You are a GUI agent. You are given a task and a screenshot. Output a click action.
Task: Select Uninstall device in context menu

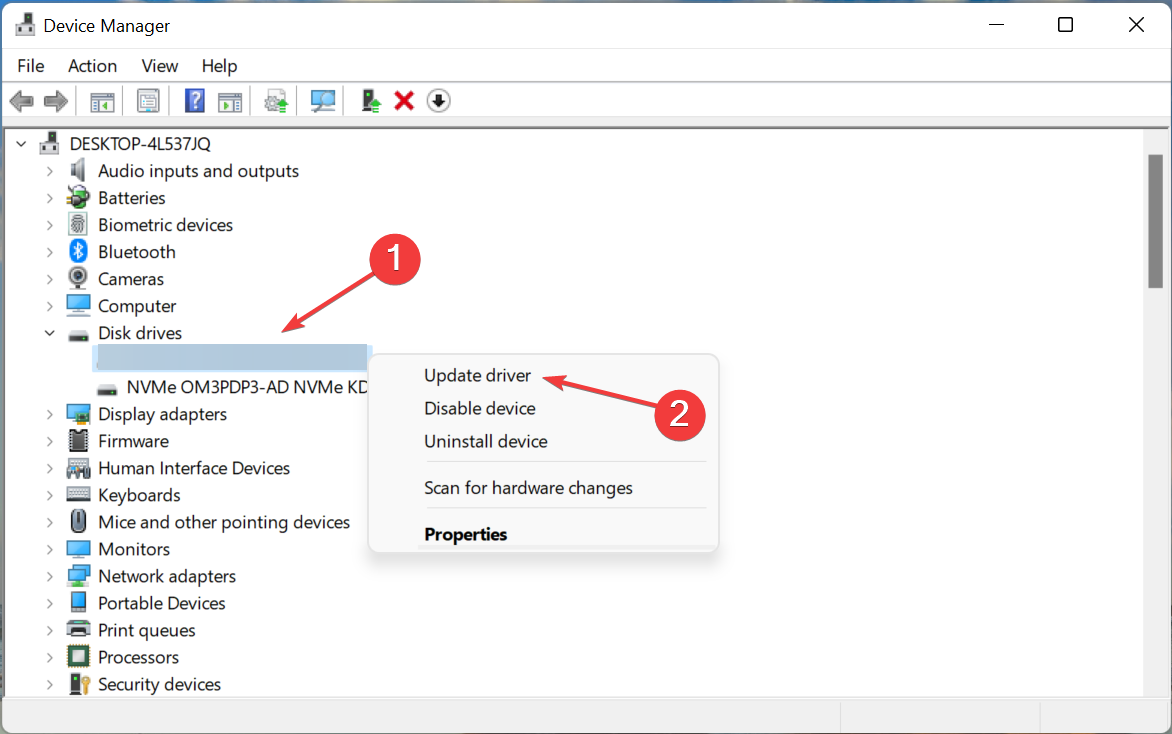tap(486, 441)
